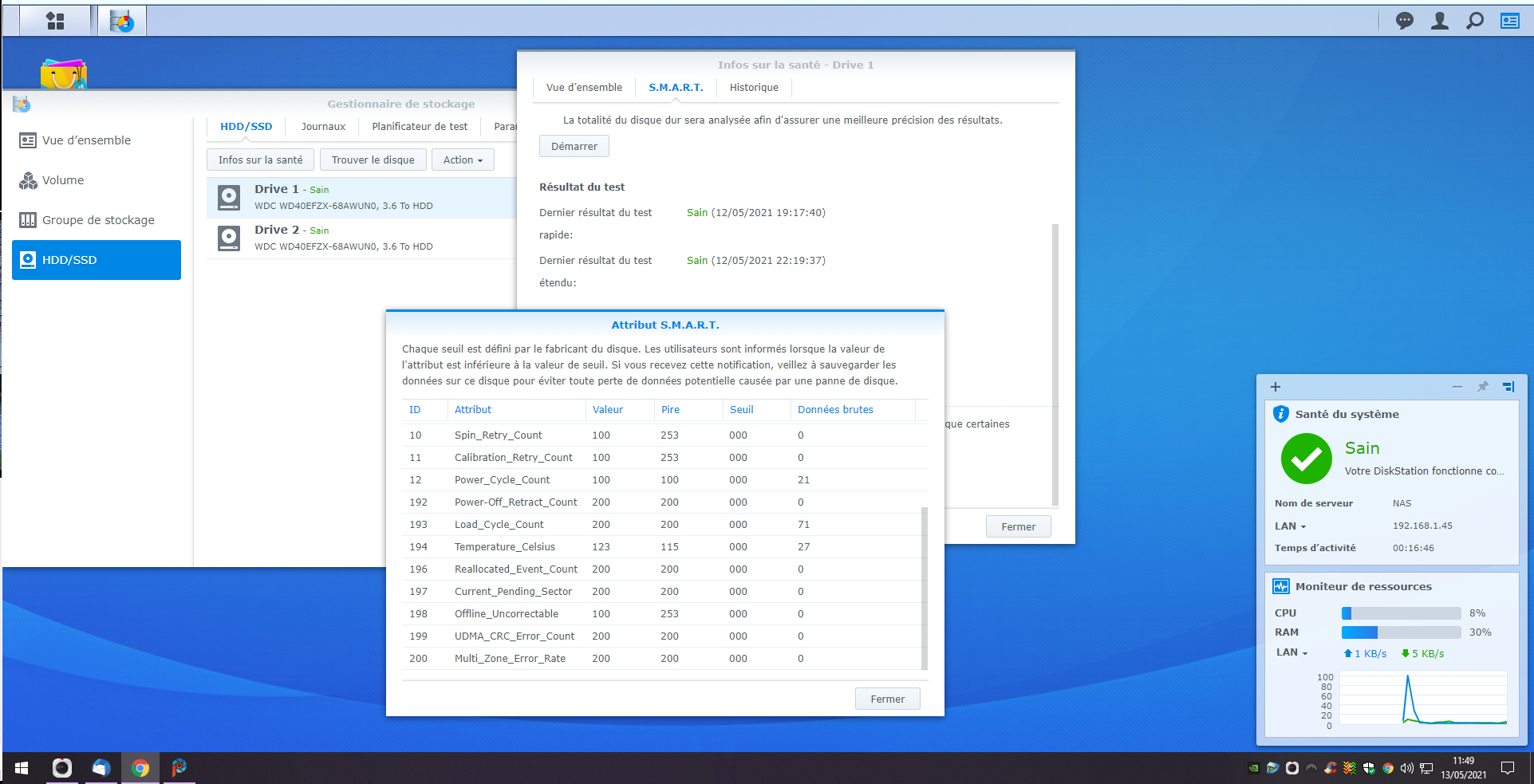This screenshot has width=1534, height=784.
Task: Select the Drive 2 disk icon
Action: point(229,238)
